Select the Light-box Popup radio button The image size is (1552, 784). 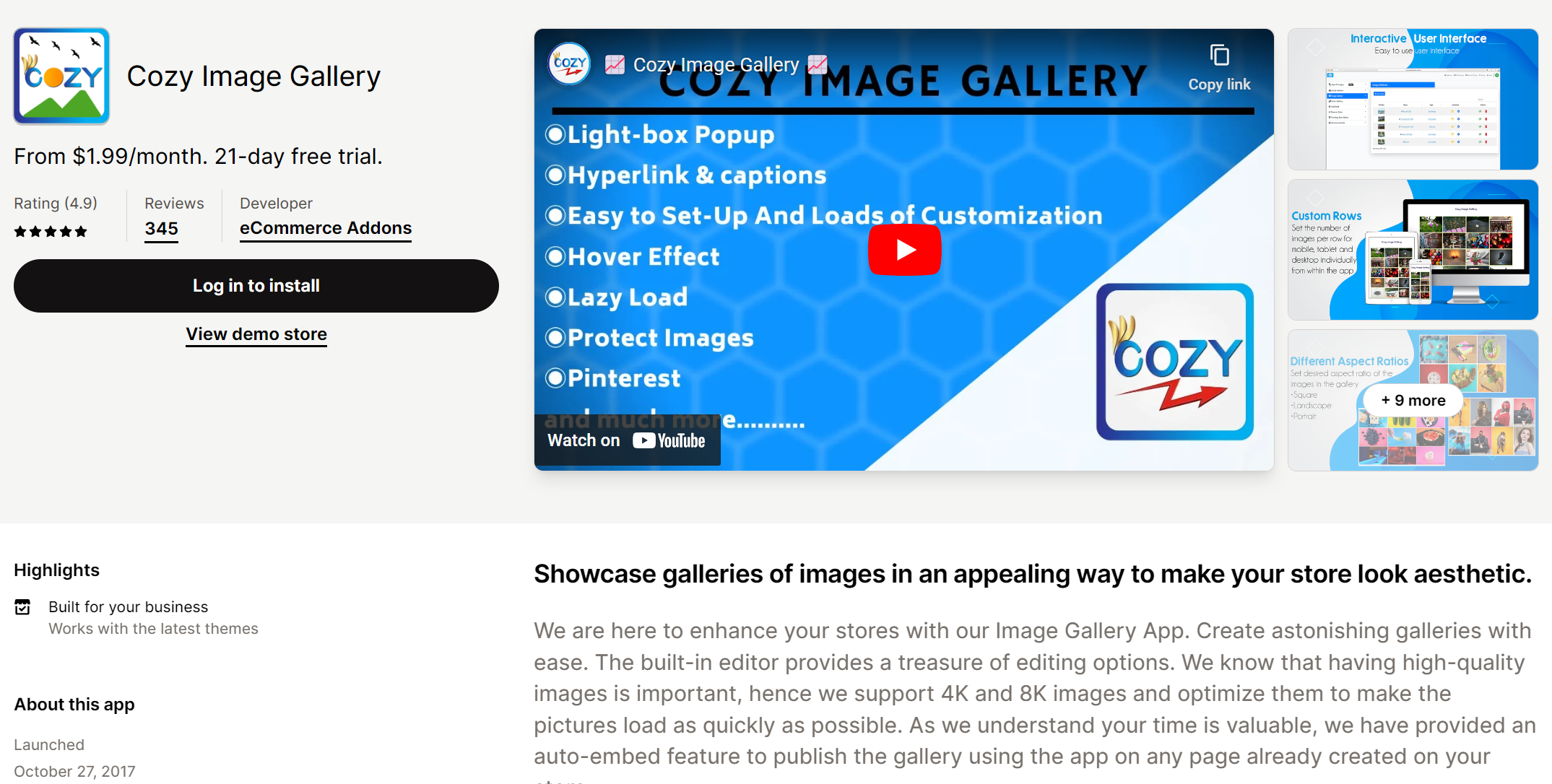(556, 134)
